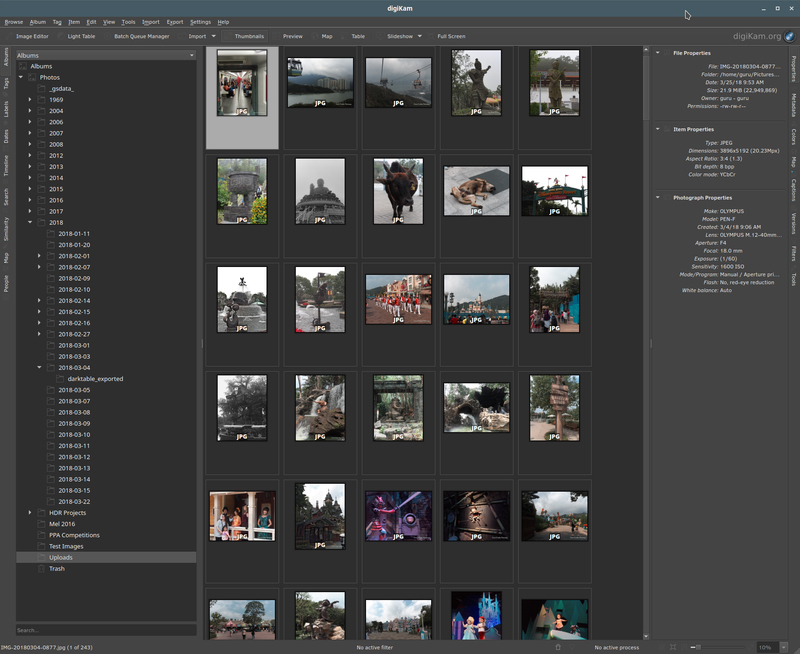Open the Help menu
This screenshot has width=800, height=654.
coord(223,22)
